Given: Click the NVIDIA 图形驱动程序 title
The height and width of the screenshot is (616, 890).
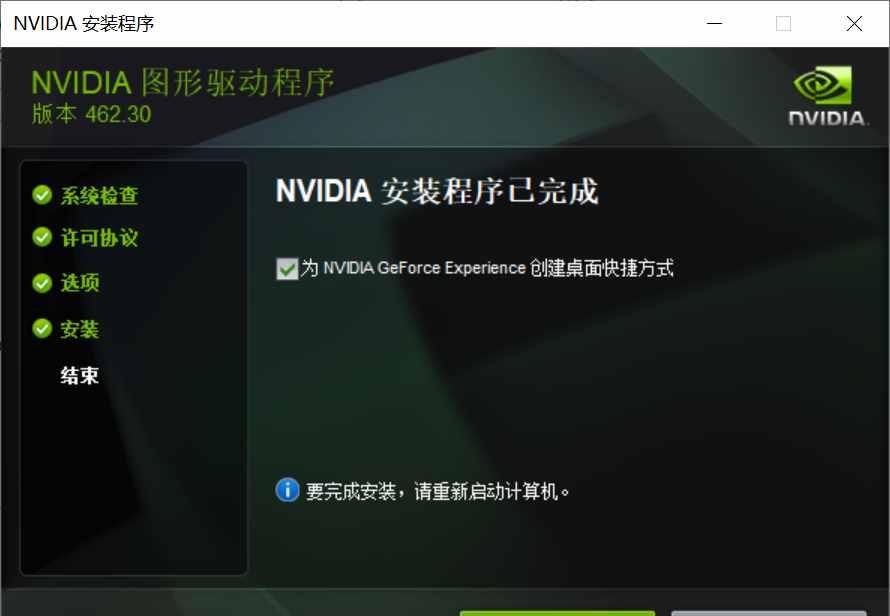Looking at the screenshot, I should (183, 83).
